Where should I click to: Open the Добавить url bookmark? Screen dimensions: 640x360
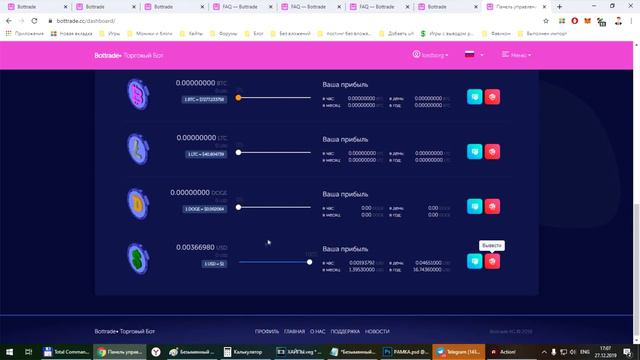point(396,33)
